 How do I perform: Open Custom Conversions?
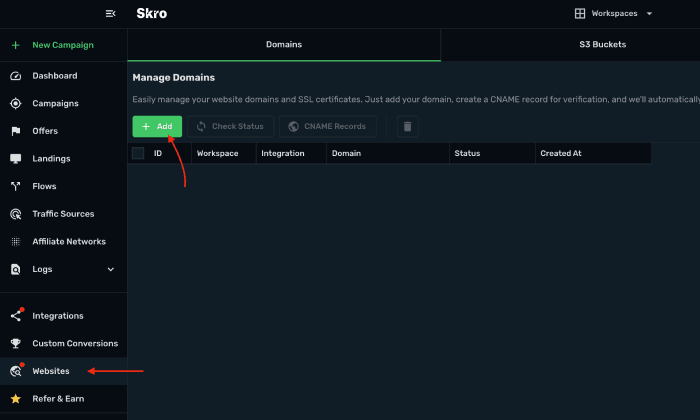[x=75, y=344]
